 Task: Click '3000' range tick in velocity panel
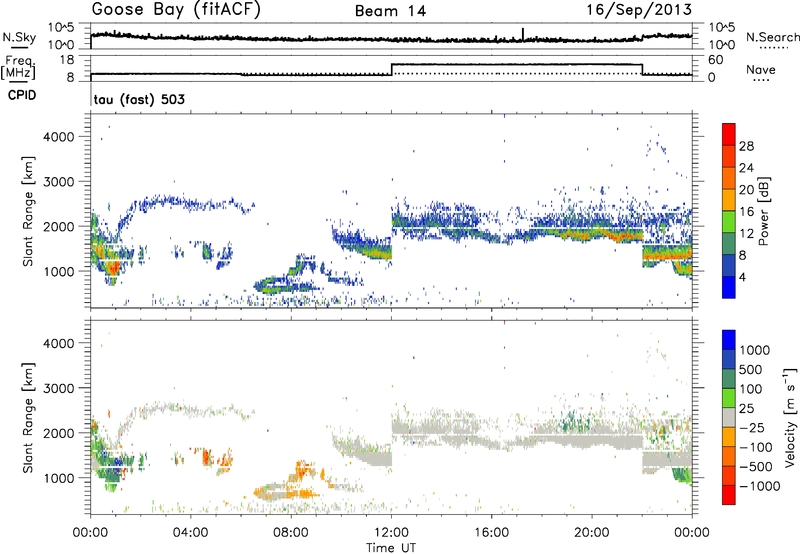pyautogui.click(x=60, y=388)
